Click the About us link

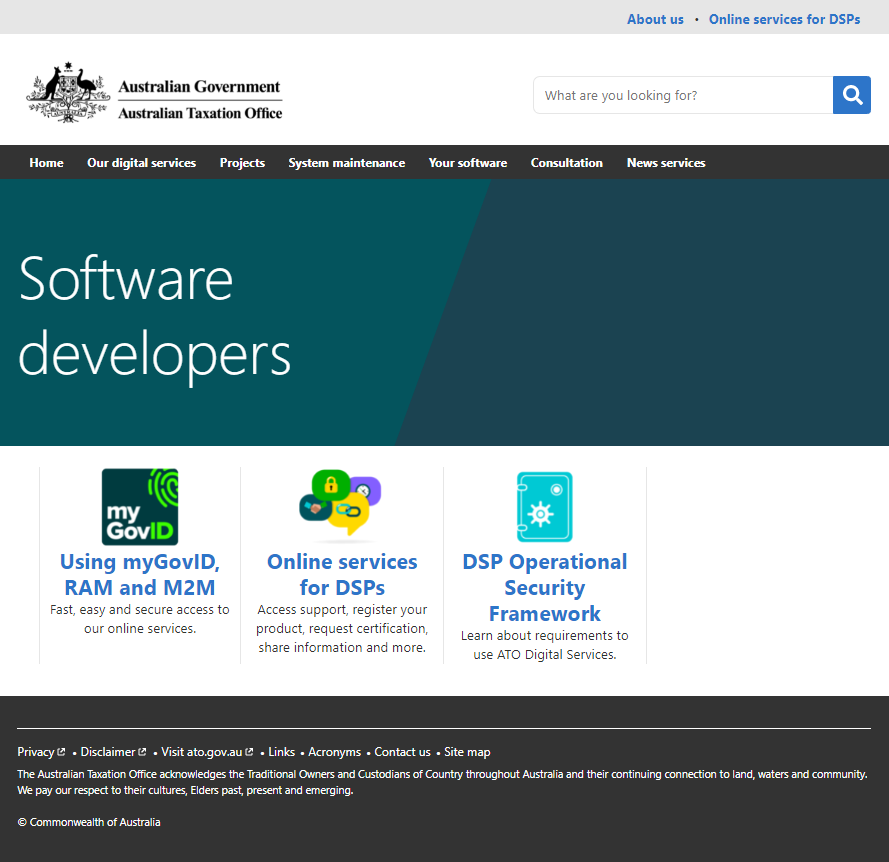655,19
